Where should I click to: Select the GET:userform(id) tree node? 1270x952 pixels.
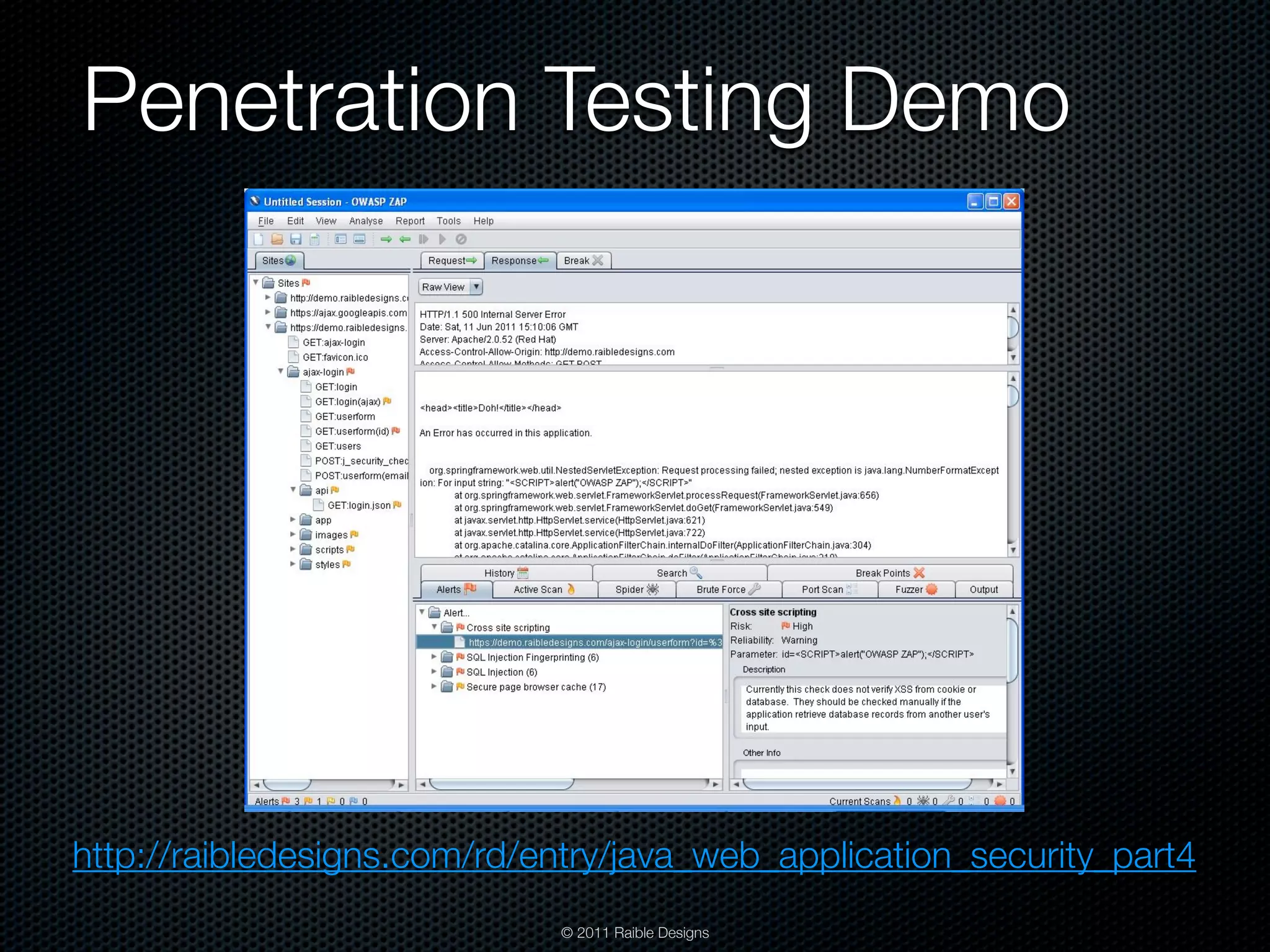[352, 431]
